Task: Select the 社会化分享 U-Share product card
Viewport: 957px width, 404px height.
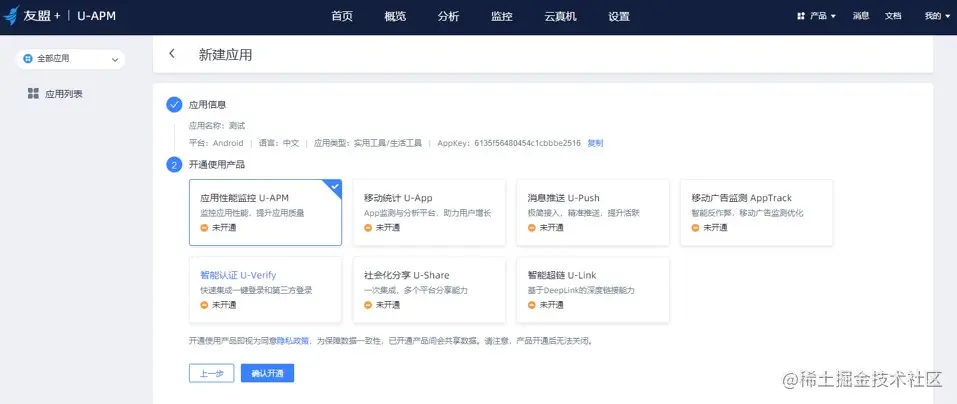Action: tap(429, 290)
